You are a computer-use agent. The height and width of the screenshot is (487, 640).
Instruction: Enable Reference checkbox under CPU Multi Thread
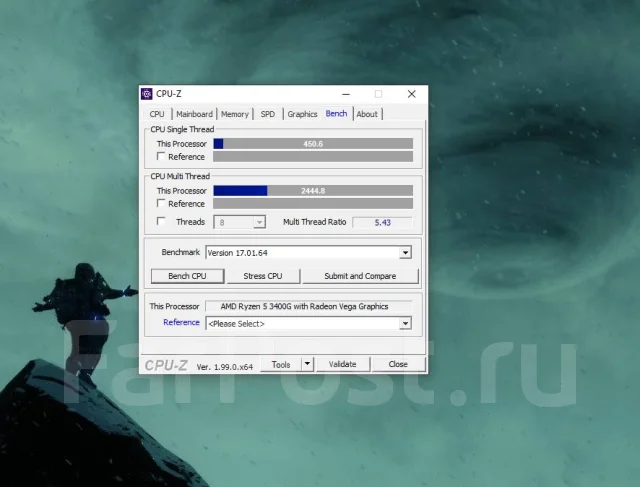pyautogui.click(x=161, y=203)
